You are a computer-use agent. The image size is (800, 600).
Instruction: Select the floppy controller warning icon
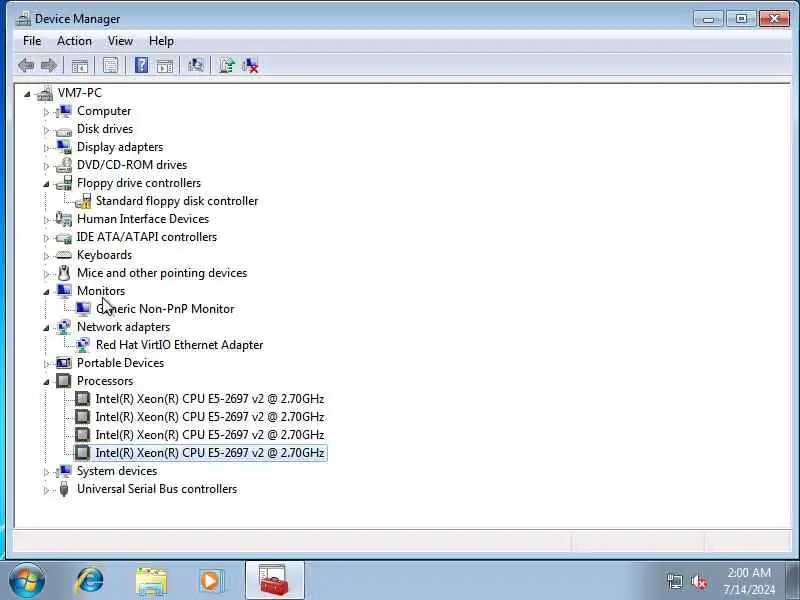point(83,201)
